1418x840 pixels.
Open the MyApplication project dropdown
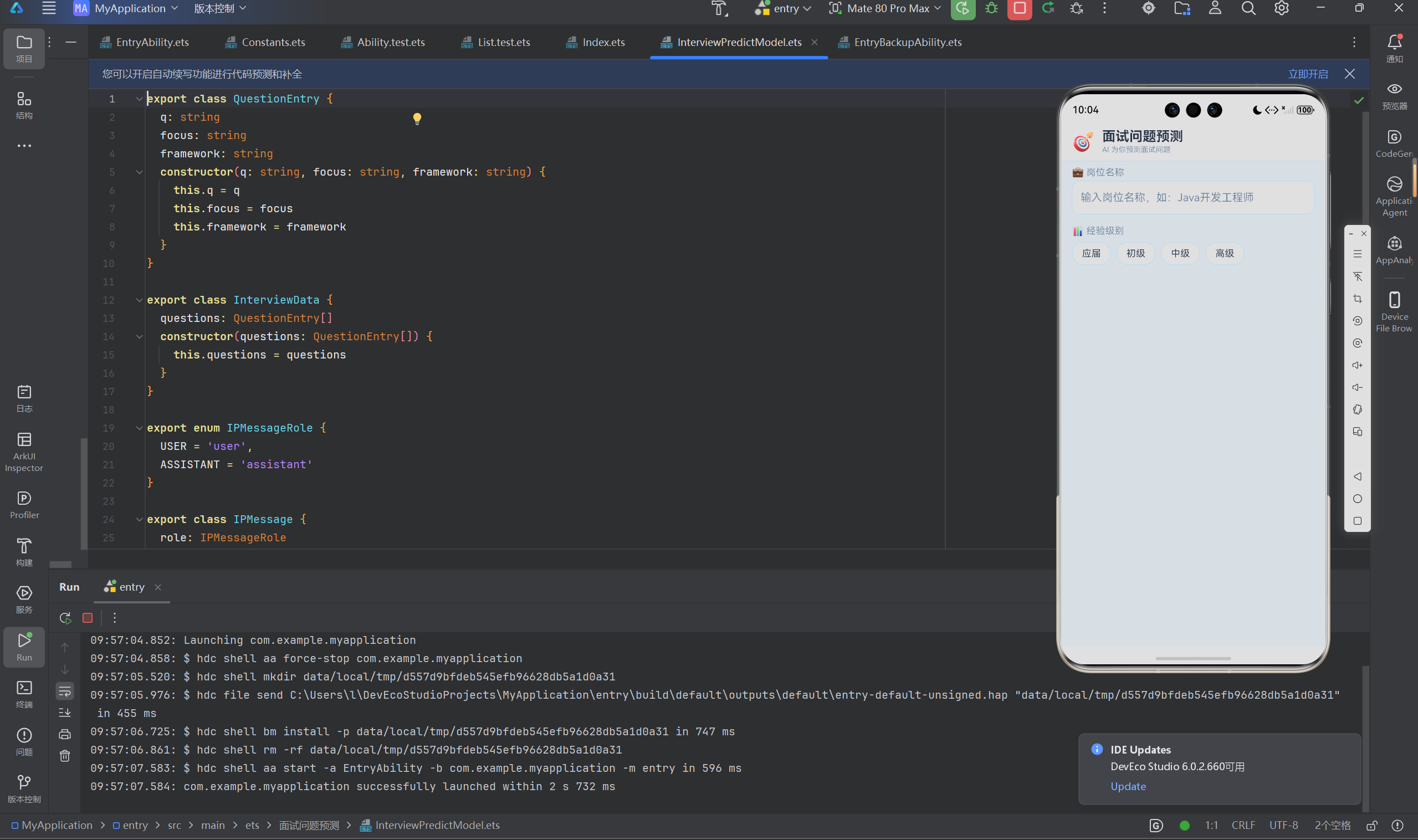127,8
